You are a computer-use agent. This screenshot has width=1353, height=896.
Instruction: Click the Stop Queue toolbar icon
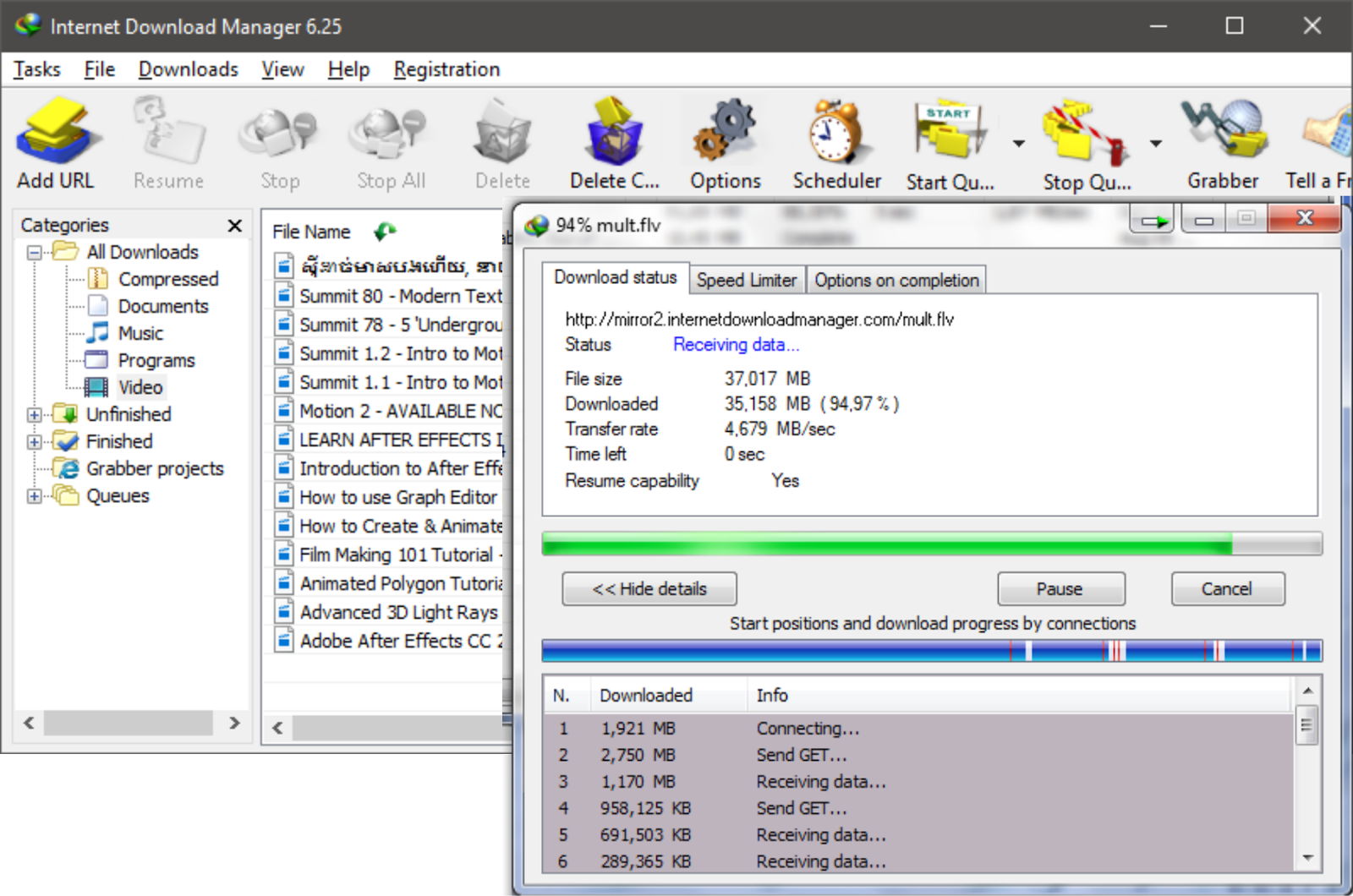1086,131
